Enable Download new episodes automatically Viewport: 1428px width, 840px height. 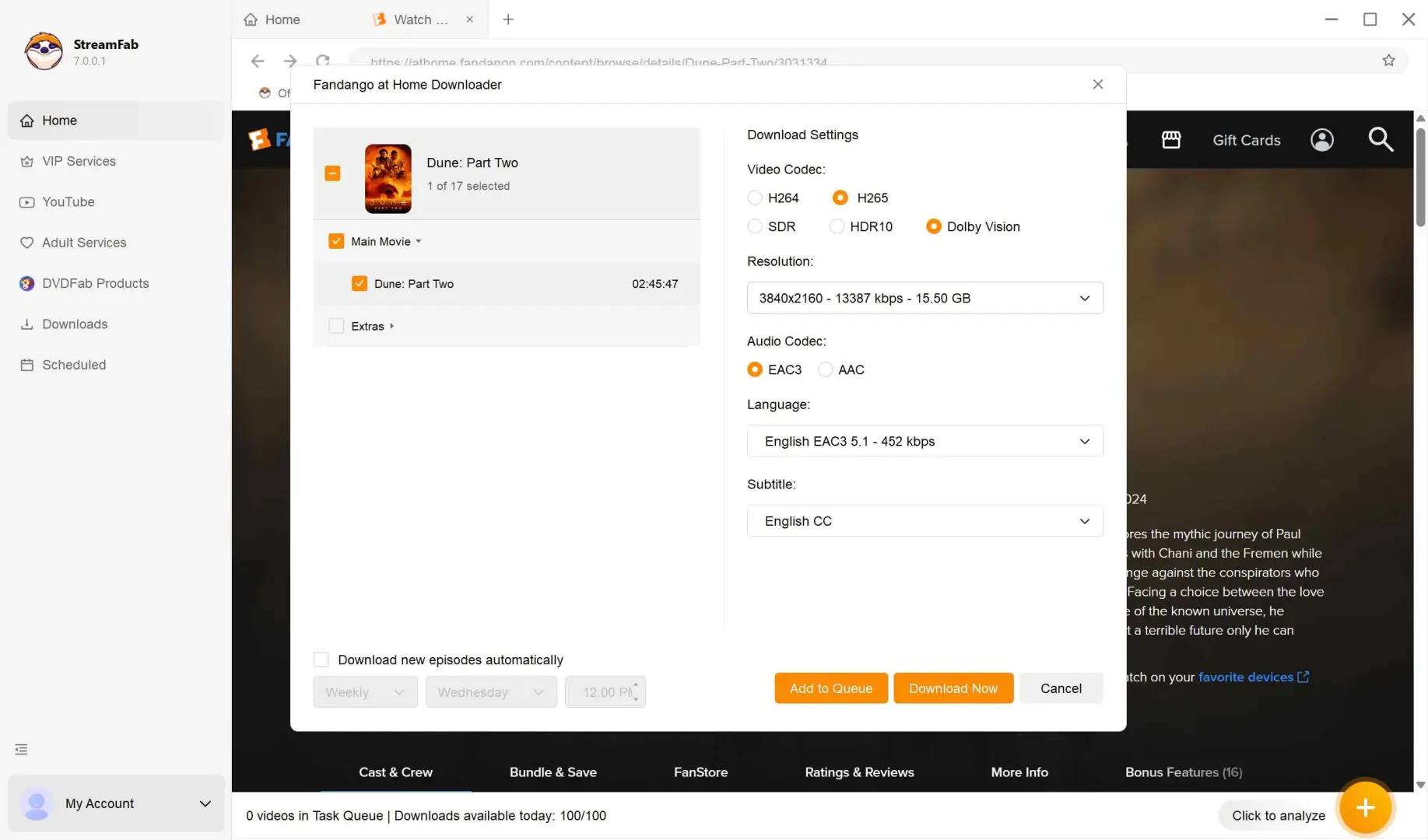[321, 660]
